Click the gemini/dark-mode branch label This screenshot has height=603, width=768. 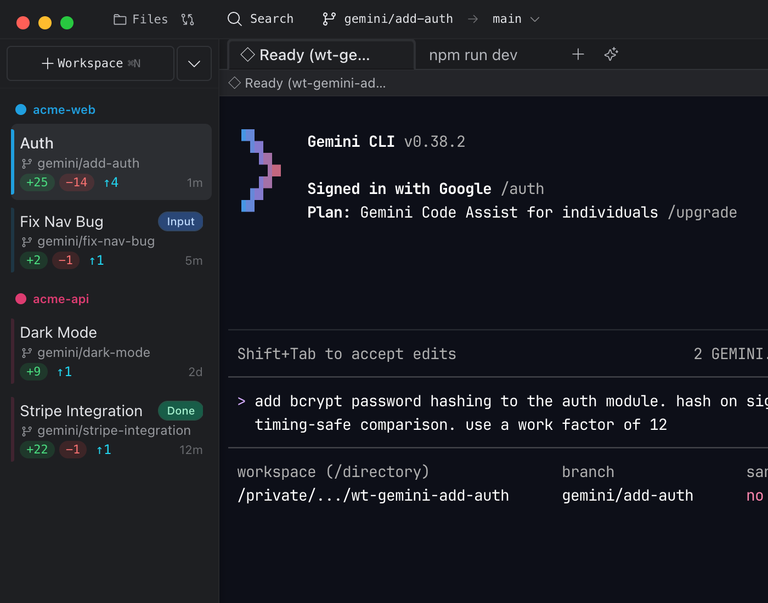click(x=94, y=352)
